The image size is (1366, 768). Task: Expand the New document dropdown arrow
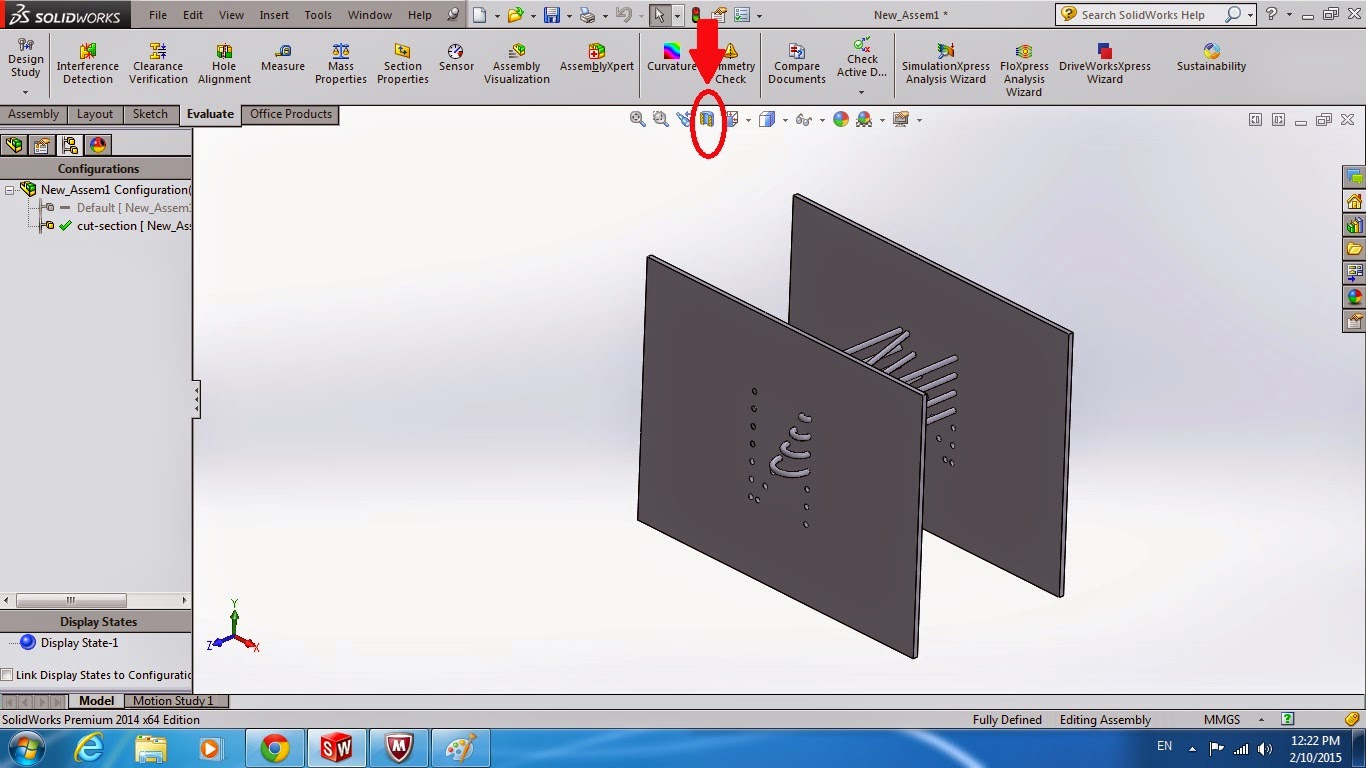pos(496,16)
